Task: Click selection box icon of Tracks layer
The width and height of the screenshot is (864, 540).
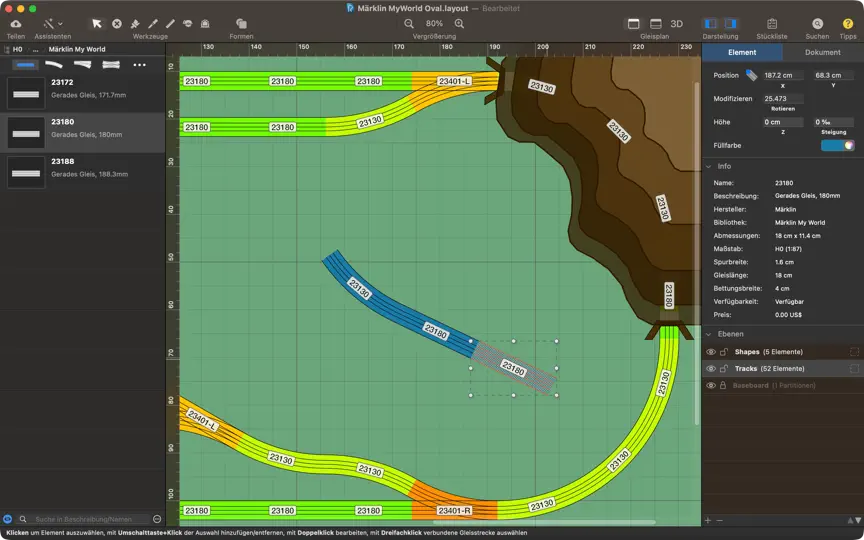Action: pyautogui.click(x=855, y=369)
